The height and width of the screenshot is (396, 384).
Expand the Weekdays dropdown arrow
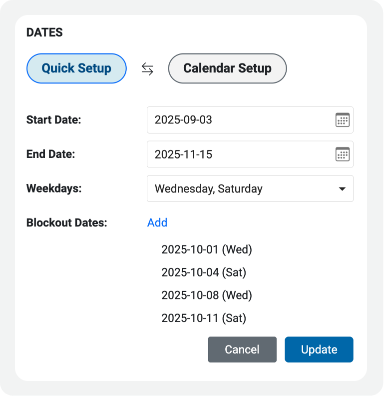[342, 189]
